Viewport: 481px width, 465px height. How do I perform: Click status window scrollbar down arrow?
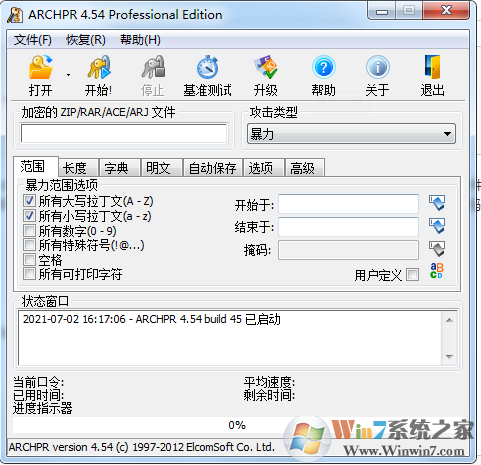tap(449, 357)
